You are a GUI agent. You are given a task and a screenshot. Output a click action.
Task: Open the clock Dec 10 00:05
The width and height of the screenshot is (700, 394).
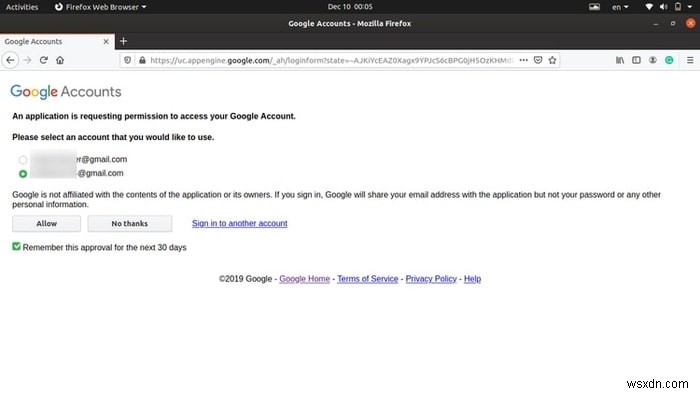[350, 7]
